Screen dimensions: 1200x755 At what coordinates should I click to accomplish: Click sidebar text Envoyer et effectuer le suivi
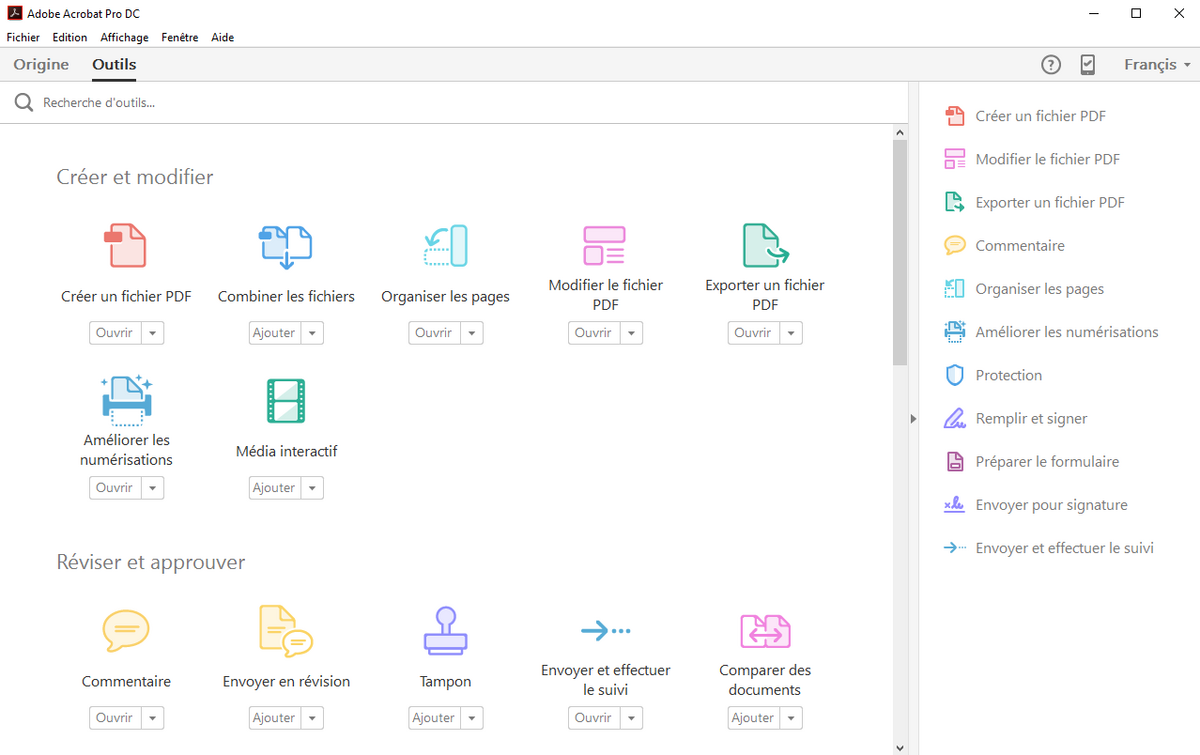coord(1065,548)
